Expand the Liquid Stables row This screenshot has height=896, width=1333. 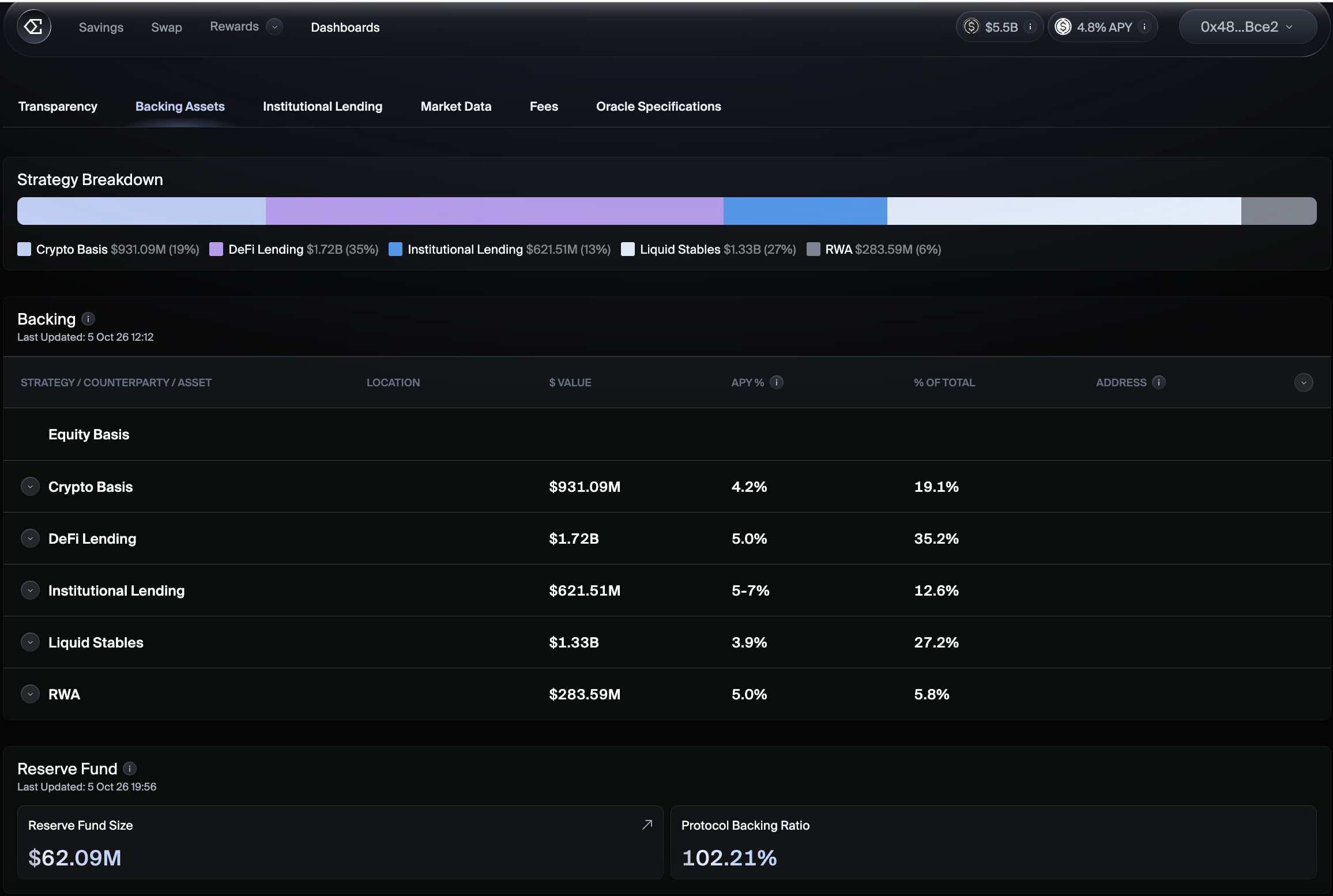(30, 642)
